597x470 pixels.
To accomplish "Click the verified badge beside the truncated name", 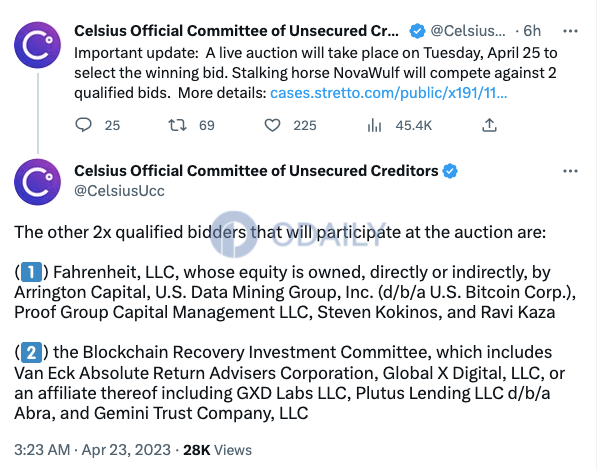I will point(417,31).
